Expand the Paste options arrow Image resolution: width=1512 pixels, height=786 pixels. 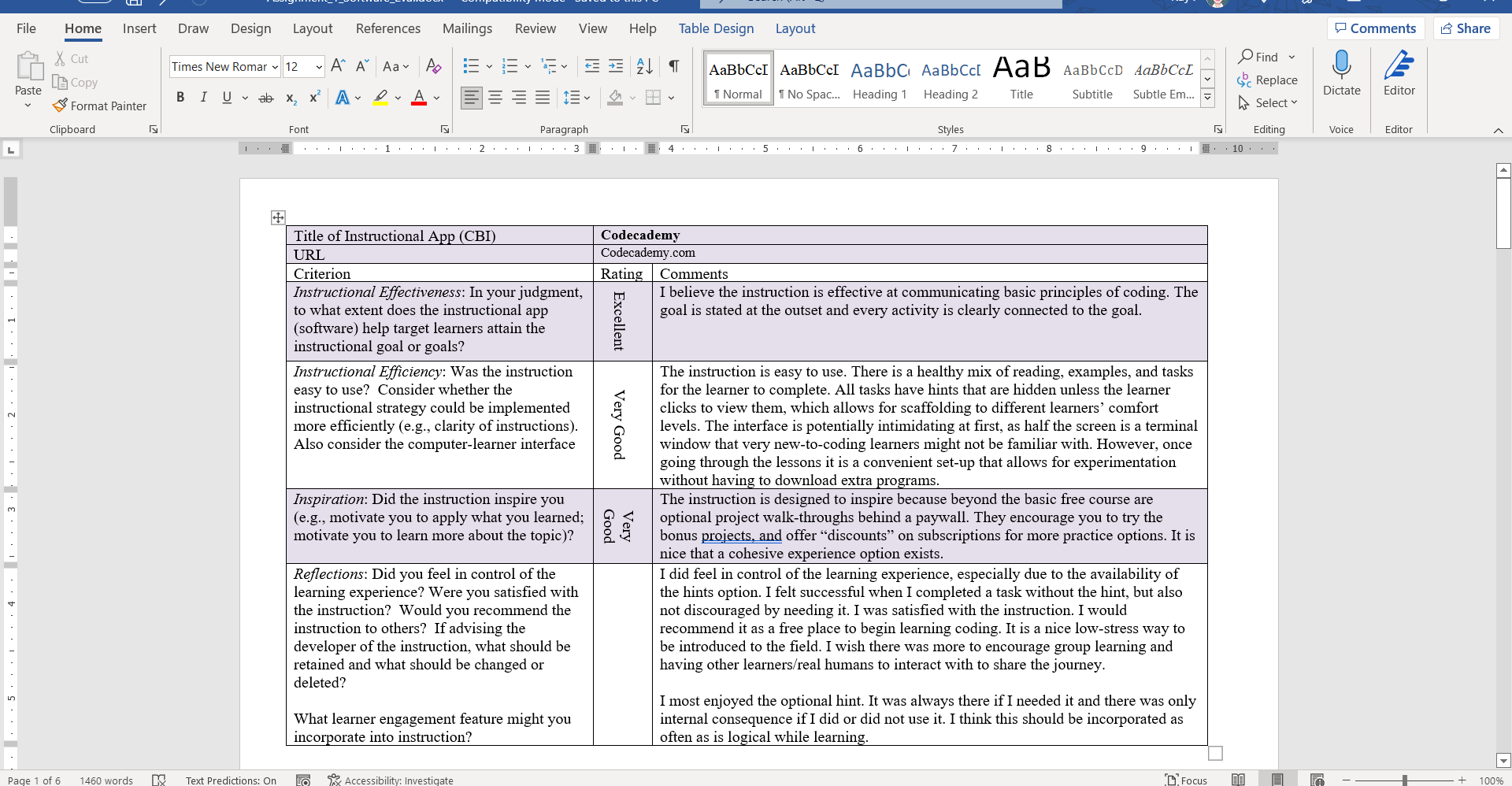coord(28,106)
